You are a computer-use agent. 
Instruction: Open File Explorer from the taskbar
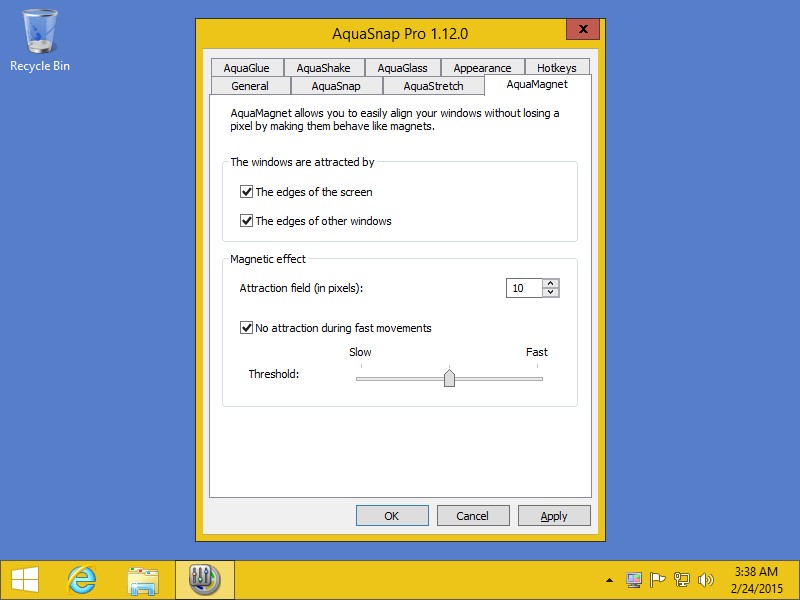pyautogui.click(x=143, y=581)
